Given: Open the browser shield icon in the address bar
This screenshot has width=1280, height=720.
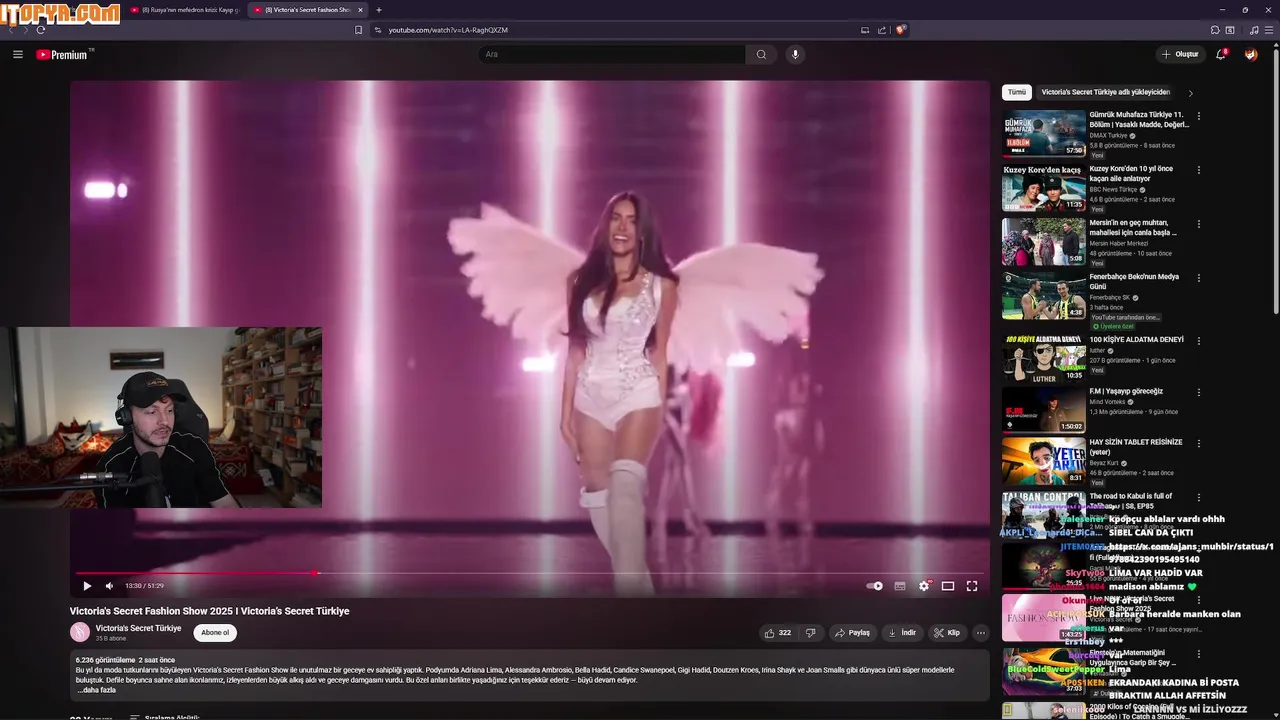Looking at the screenshot, I should [900, 30].
